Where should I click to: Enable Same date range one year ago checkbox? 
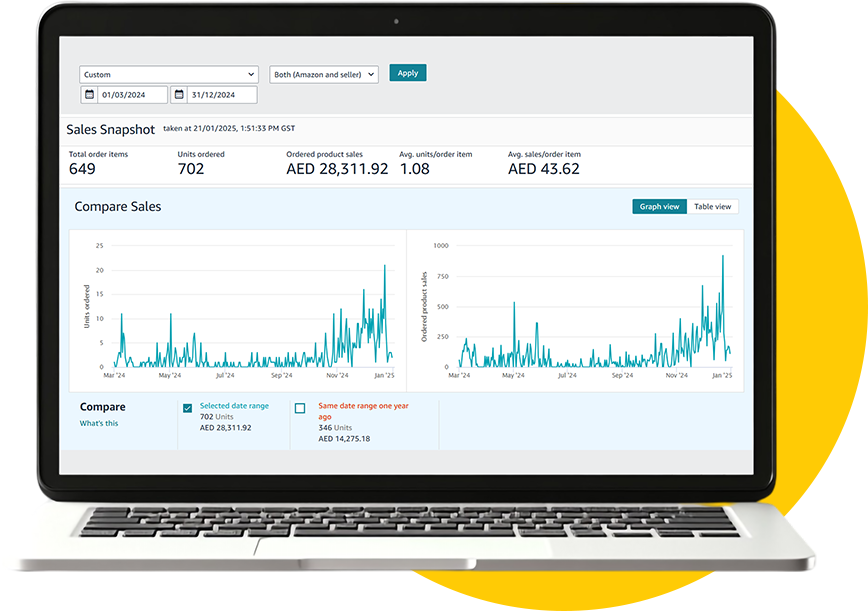pos(300,408)
